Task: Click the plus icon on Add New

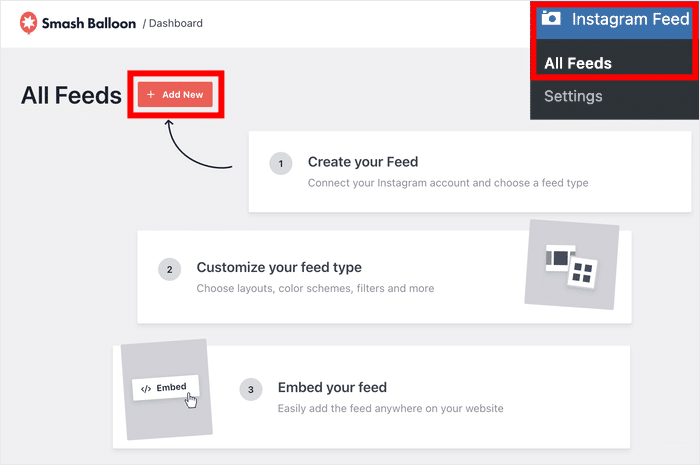Action: click(151, 95)
